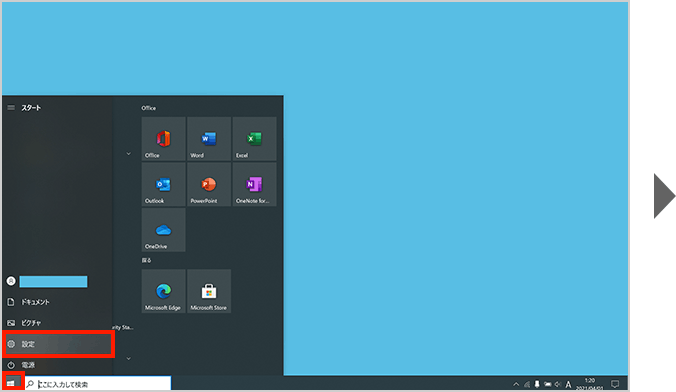Open the Office app tile

coord(163,139)
